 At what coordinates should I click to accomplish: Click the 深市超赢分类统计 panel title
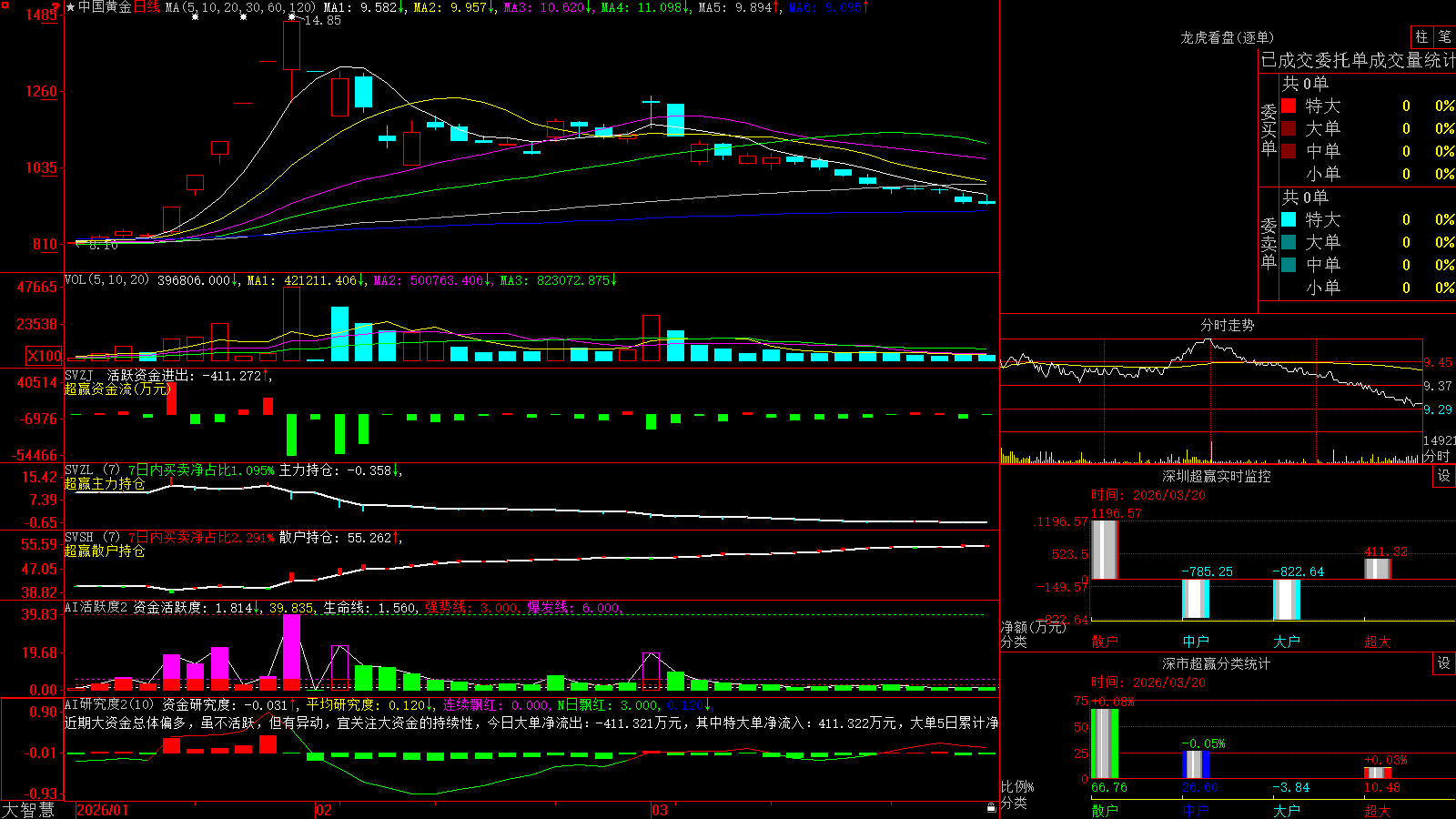coord(1216,663)
